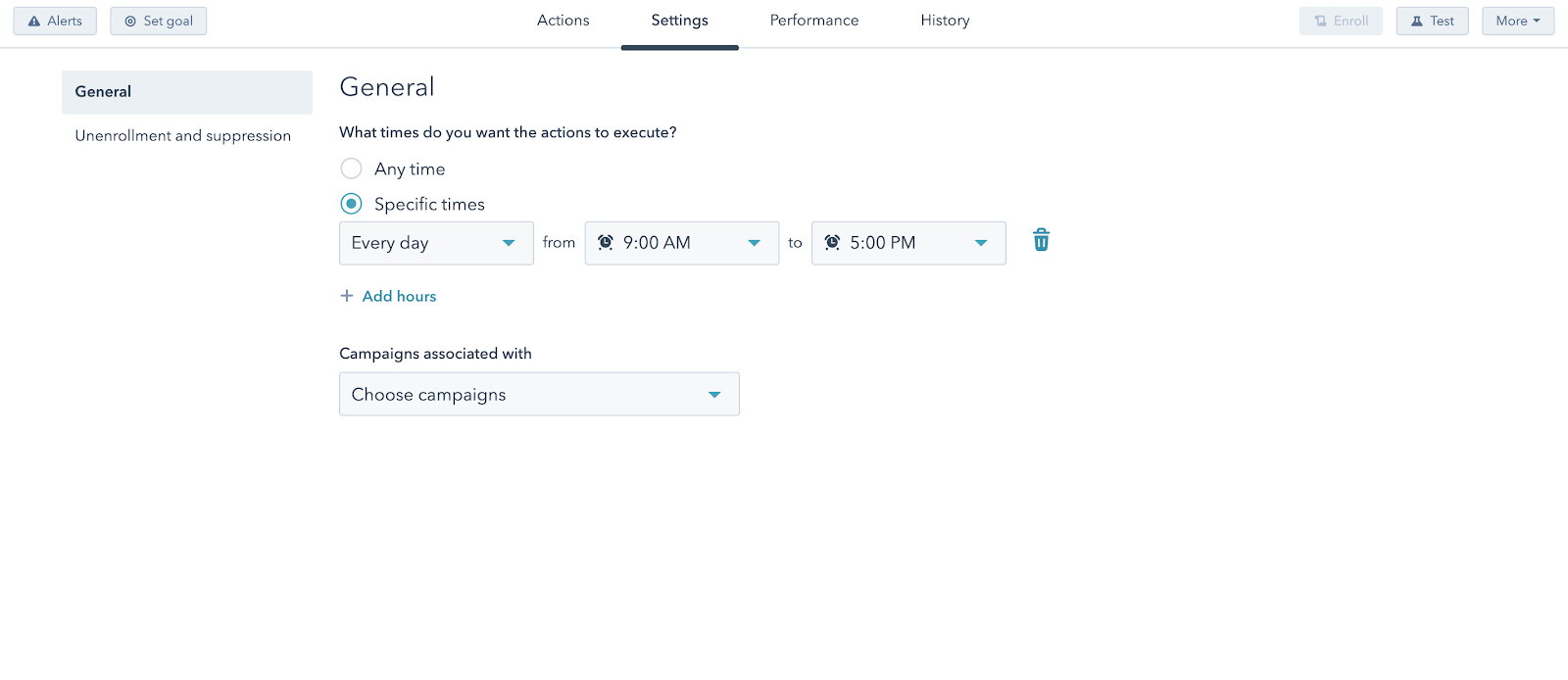This screenshot has height=680, width=1568.
Task: Click the clock icon next to 9:00 AM
Action: (x=606, y=243)
